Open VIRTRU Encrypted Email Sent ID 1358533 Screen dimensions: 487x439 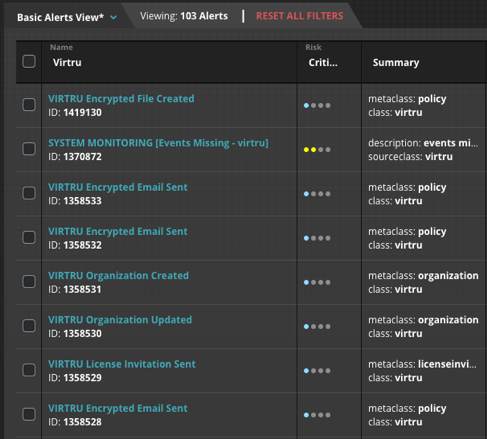pyautogui.click(x=118, y=187)
